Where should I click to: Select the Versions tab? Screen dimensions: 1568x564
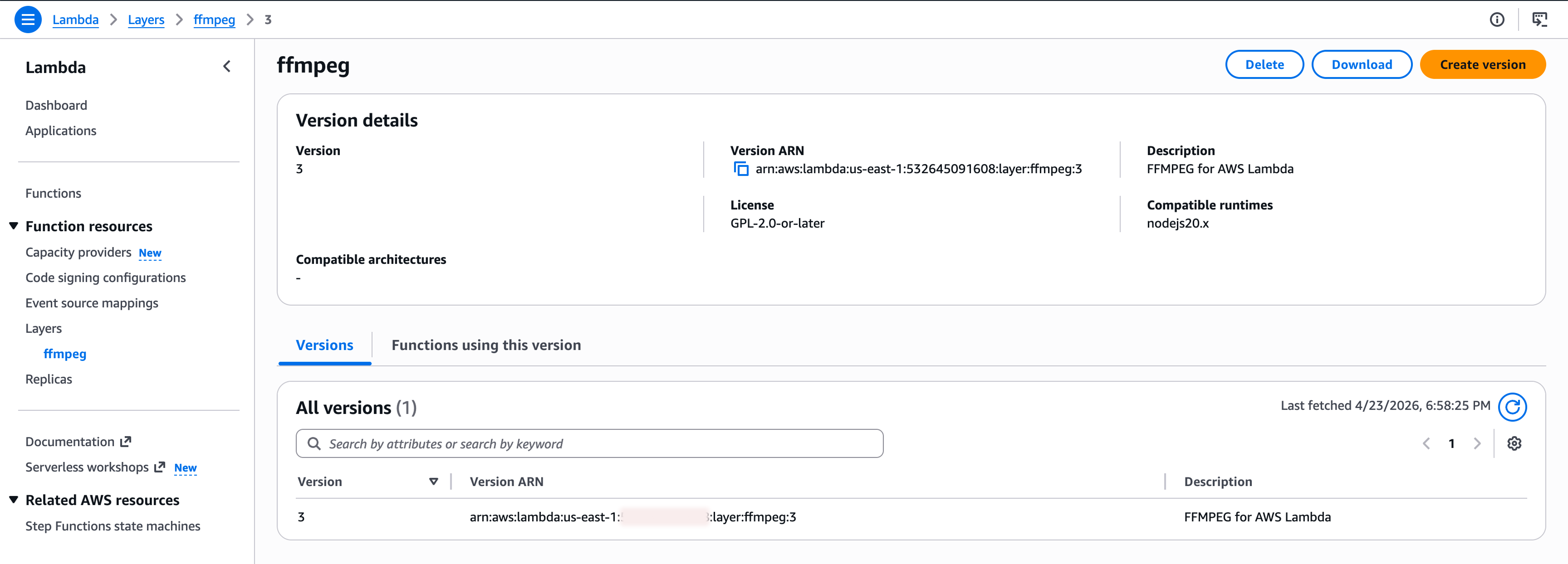(x=324, y=345)
